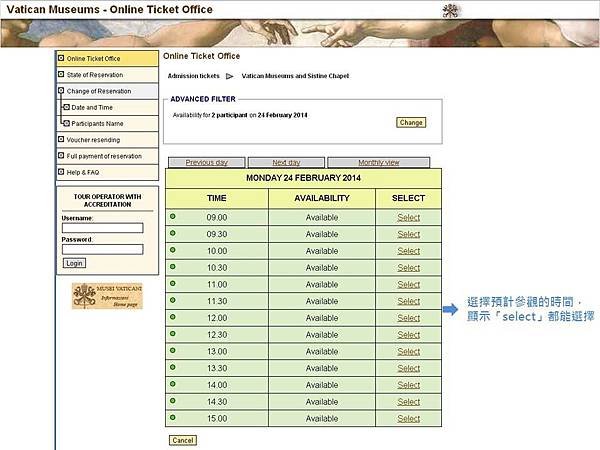This screenshot has width=600, height=450.
Task: Click square icon beside State of Reservation
Action: tap(61, 74)
